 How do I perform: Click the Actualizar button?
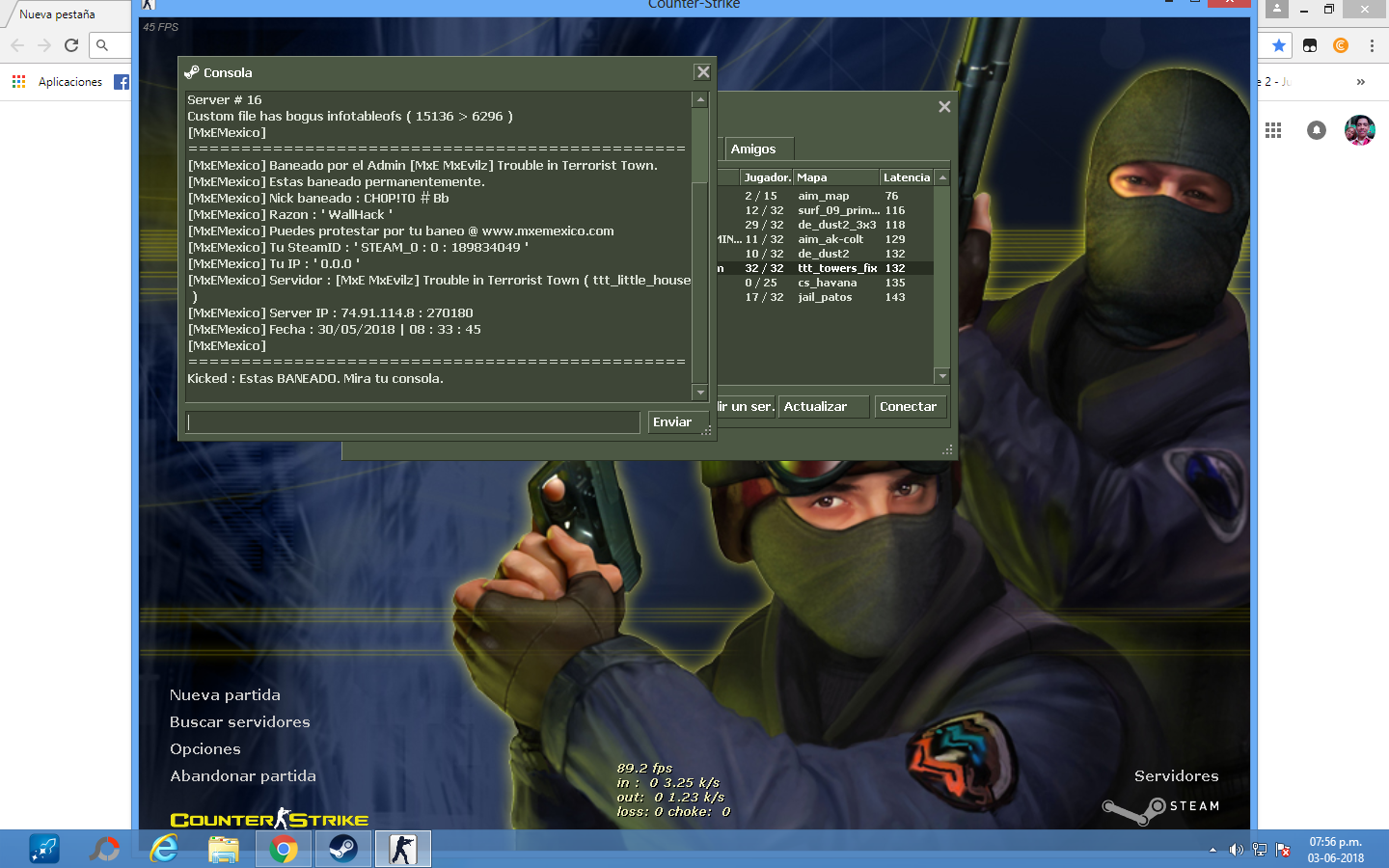click(x=824, y=407)
